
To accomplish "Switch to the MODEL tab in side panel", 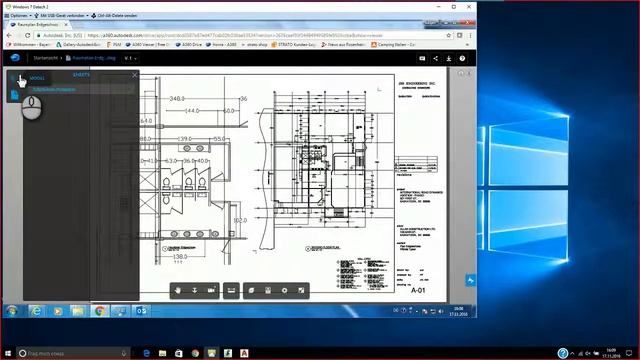I will (37, 78).
